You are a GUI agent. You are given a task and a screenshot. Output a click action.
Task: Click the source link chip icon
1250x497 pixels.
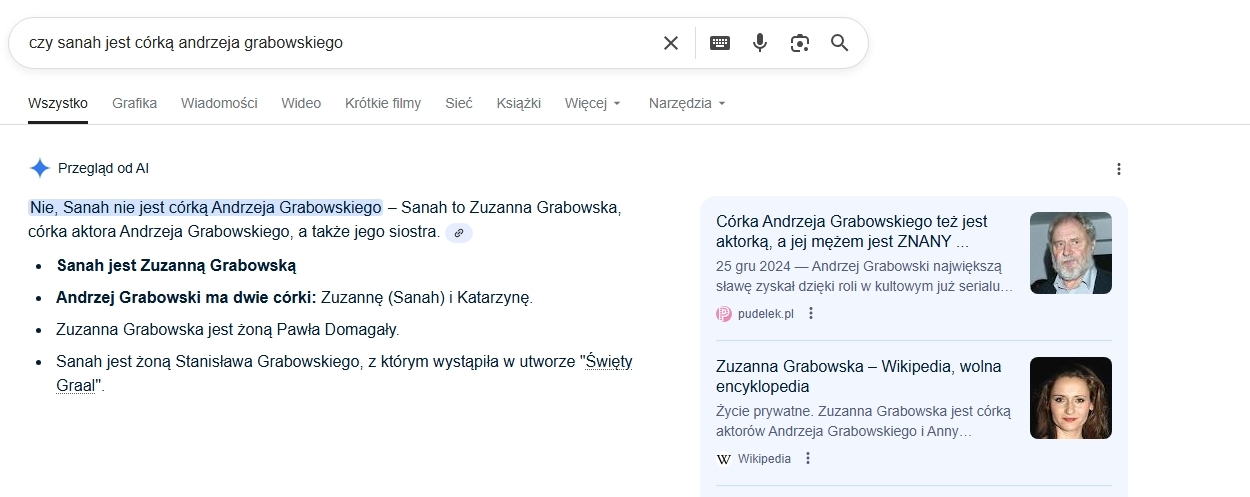point(459,233)
